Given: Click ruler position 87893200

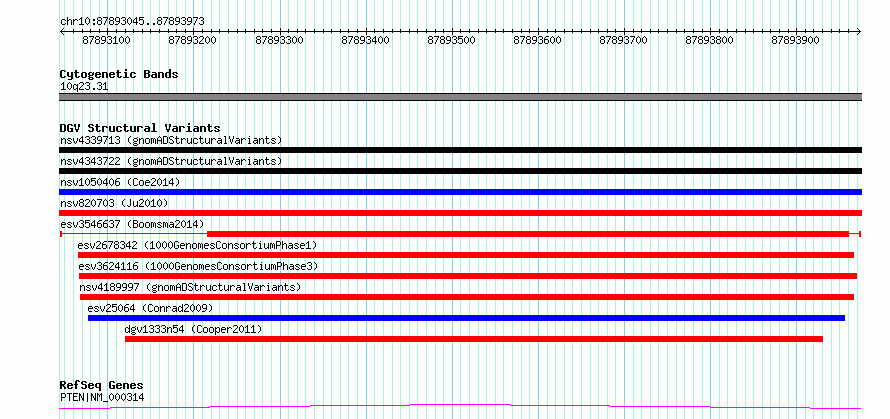Looking at the screenshot, I should pyautogui.click(x=192, y=40).
